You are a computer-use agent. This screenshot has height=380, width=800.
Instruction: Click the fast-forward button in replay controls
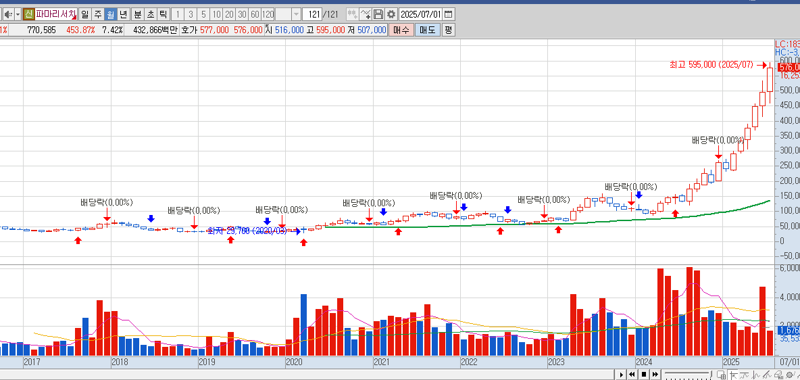(x=655, y=375)
